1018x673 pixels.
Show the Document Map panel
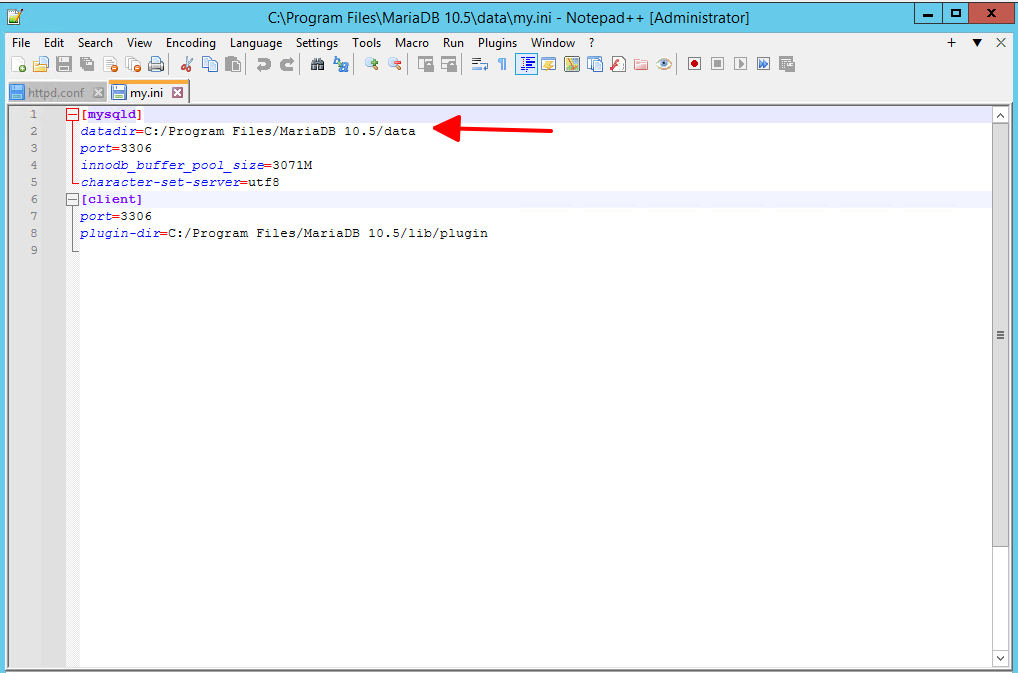(572, 64)
